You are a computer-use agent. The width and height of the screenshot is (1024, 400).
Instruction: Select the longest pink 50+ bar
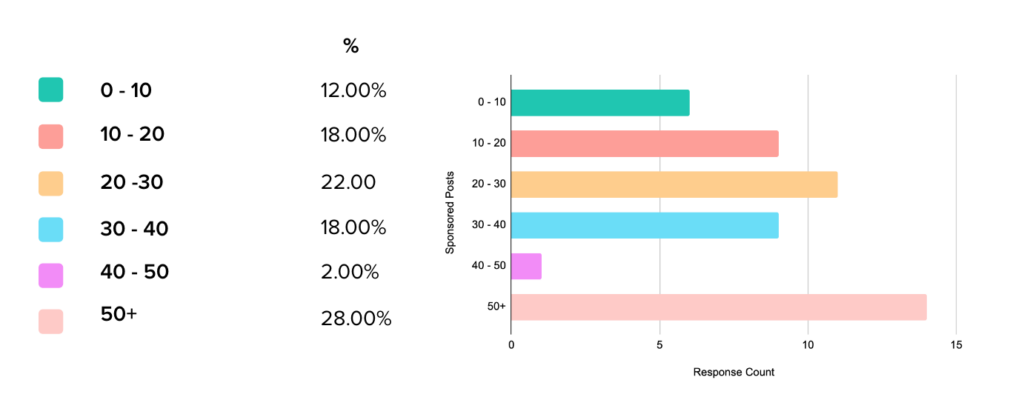[x=719, y=307]
